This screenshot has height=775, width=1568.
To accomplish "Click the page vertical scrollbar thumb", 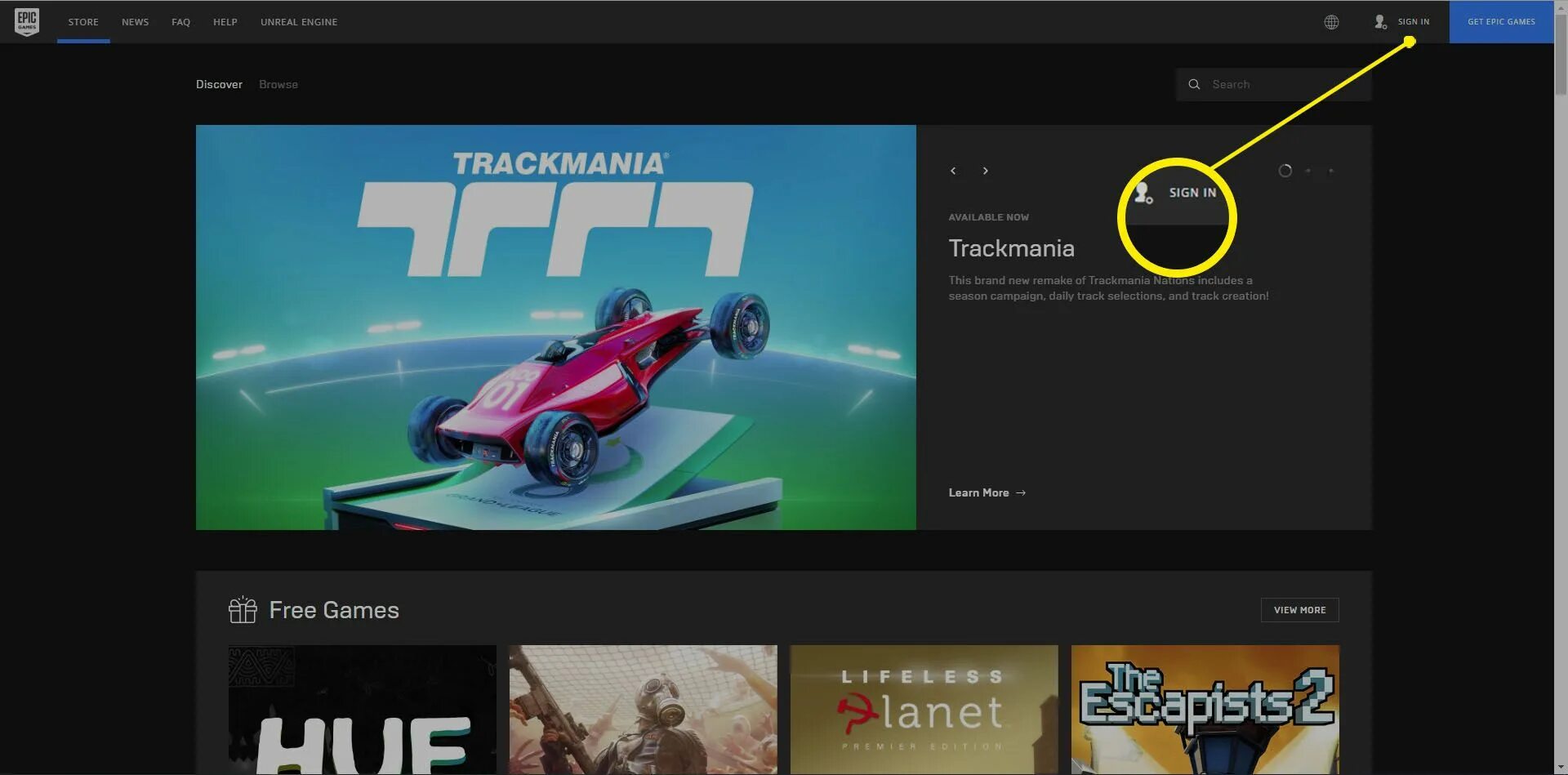I will click(1561, 55).
